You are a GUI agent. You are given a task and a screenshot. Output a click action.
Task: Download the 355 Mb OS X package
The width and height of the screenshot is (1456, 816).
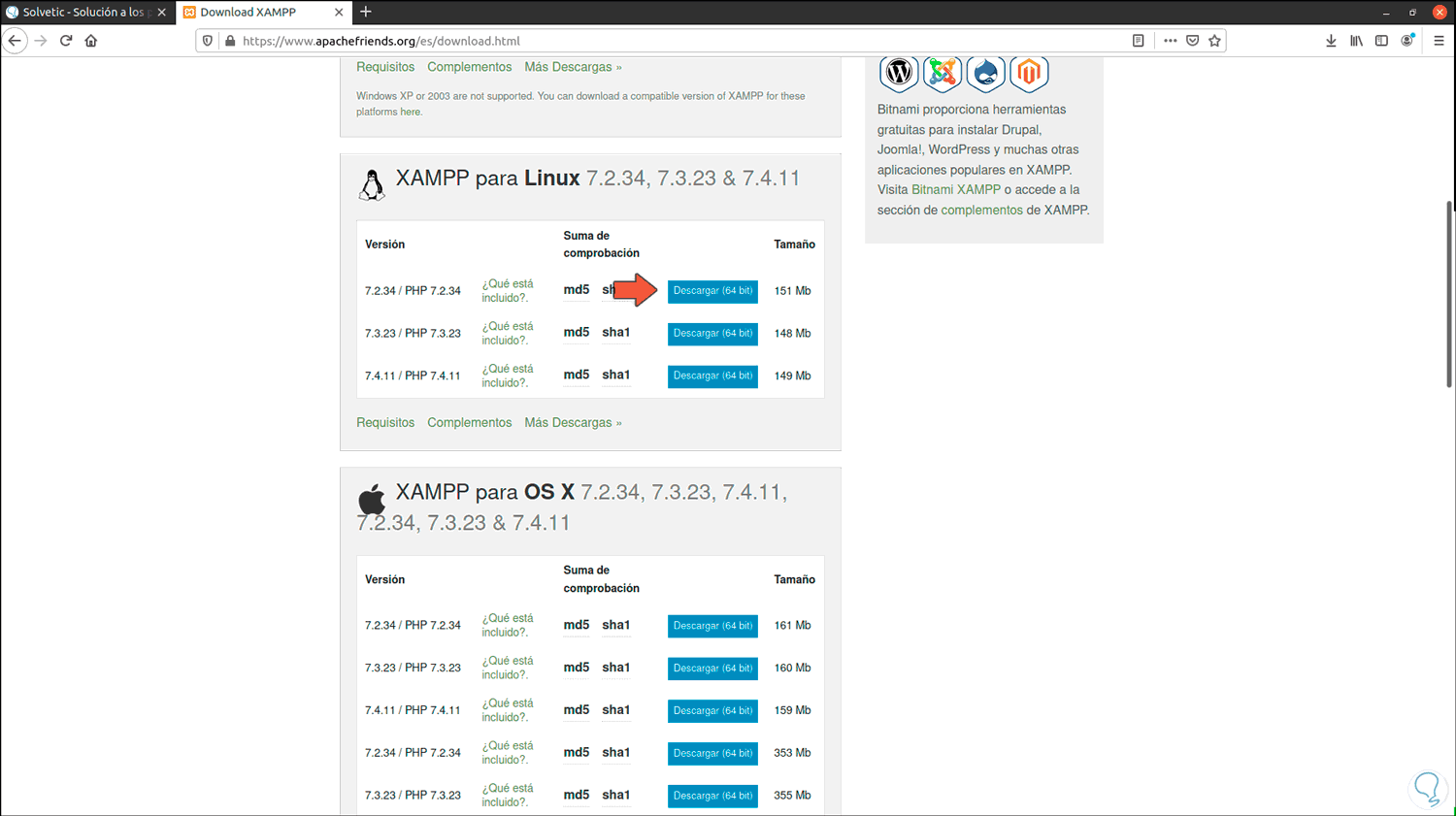(712, 796)
